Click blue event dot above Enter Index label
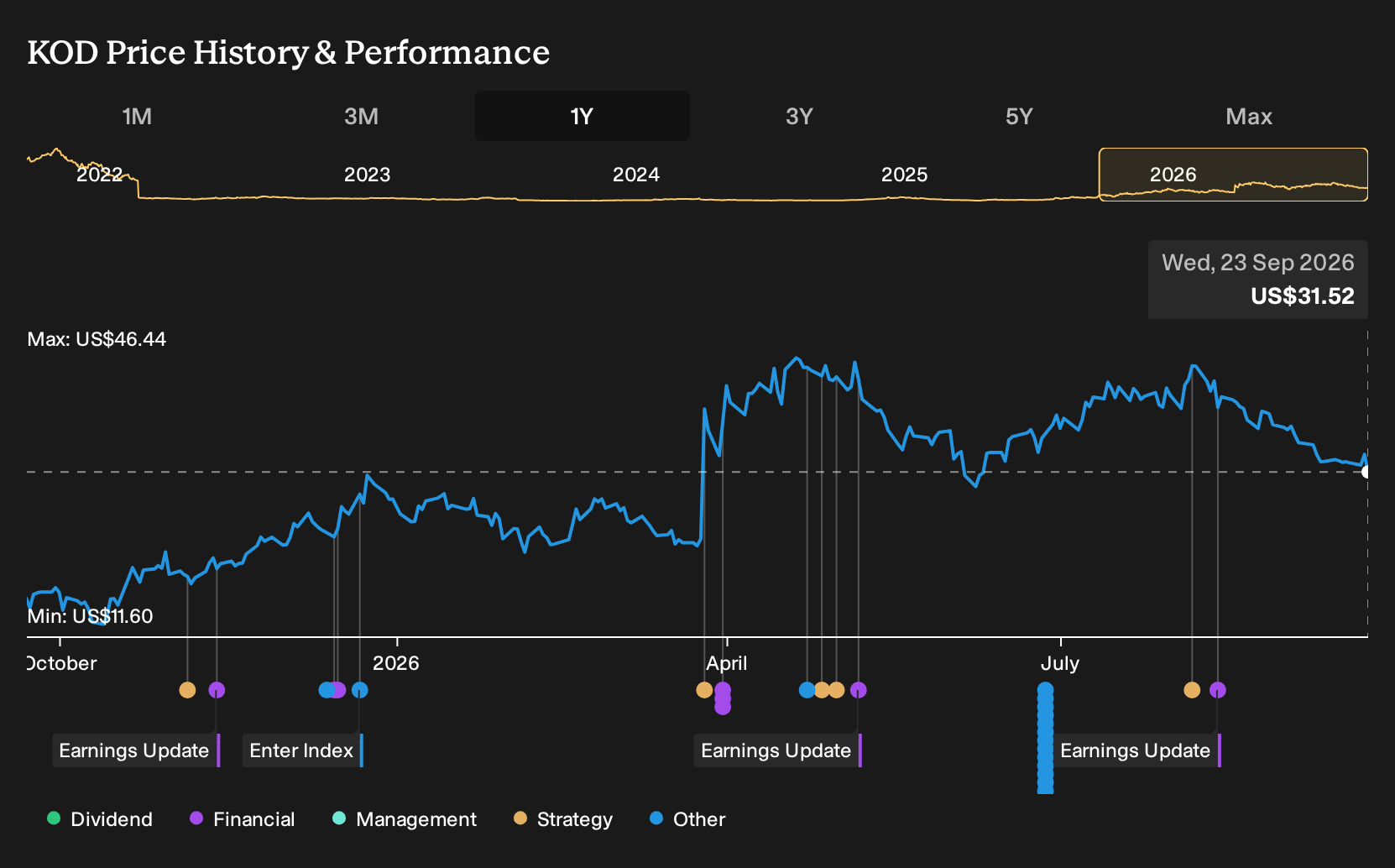The height and width of the screenshot is (868, 1395). point(360,690)
